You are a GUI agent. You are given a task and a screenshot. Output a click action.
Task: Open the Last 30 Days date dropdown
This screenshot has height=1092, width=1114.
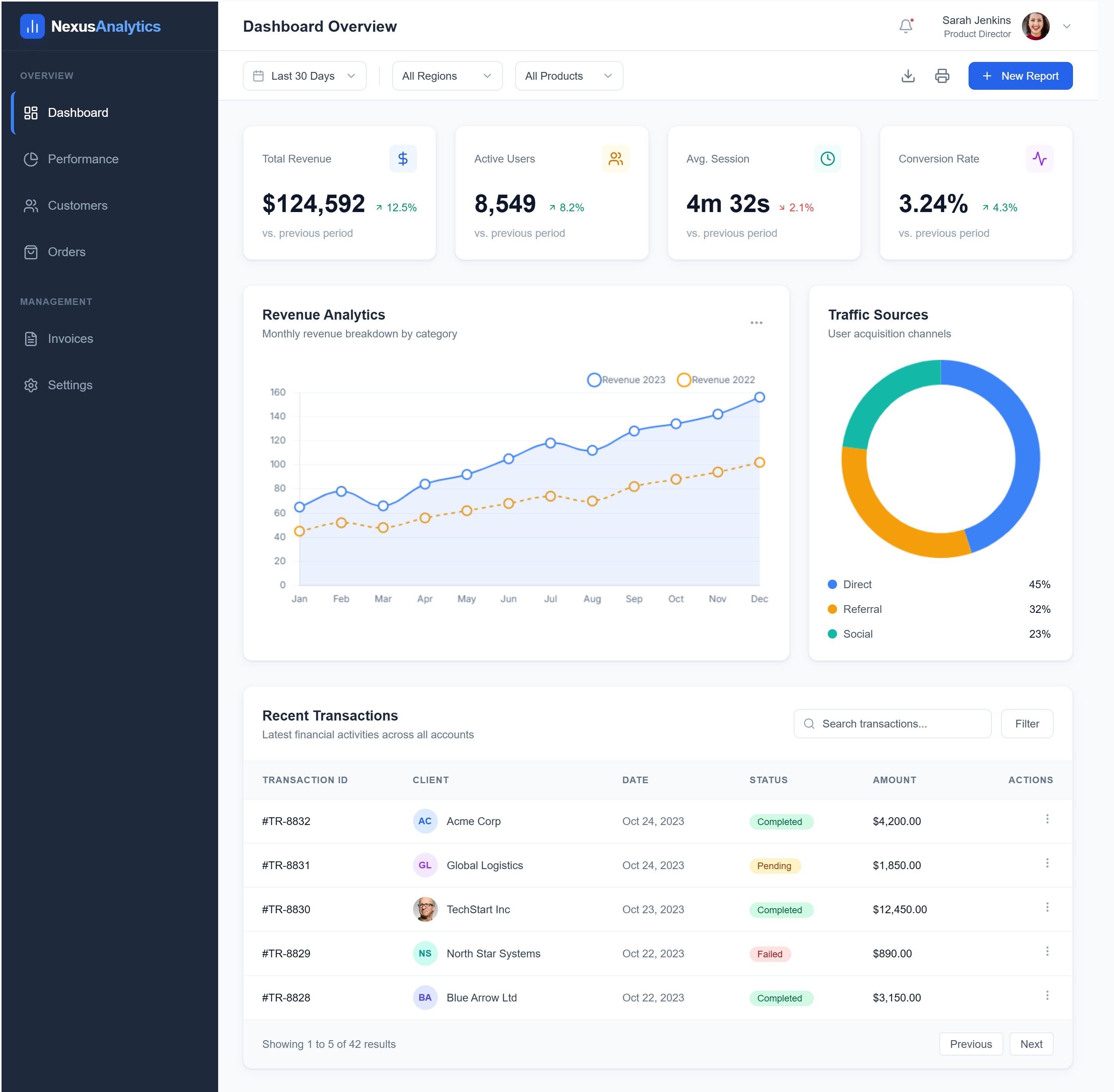304,76
